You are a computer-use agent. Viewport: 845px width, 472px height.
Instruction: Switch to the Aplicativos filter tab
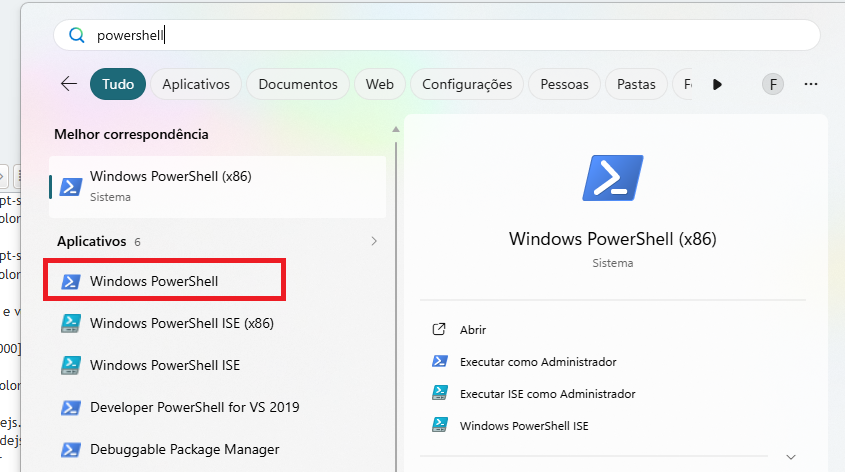(196, 84)
